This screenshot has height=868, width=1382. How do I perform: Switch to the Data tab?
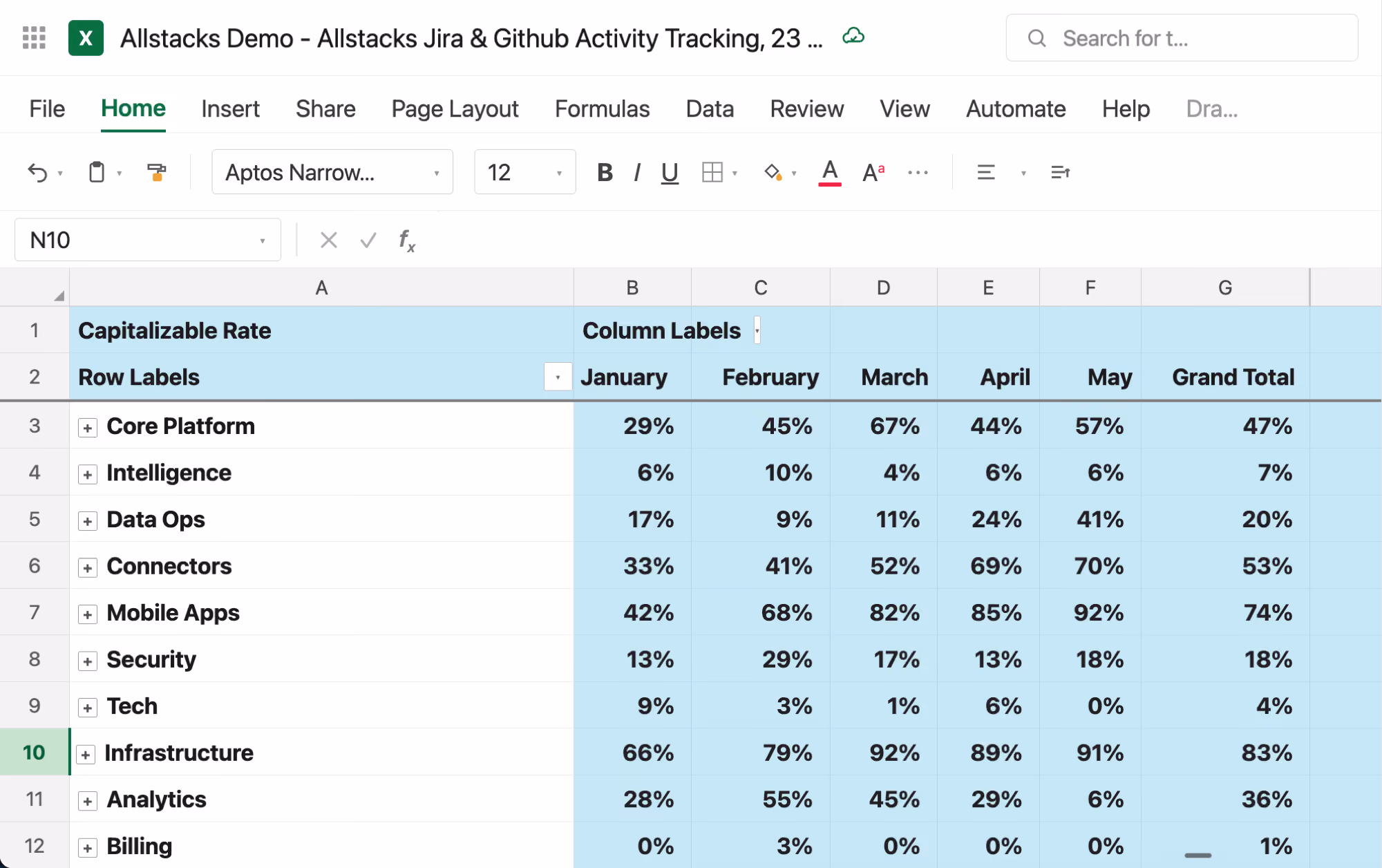click(x=710, y=108)
